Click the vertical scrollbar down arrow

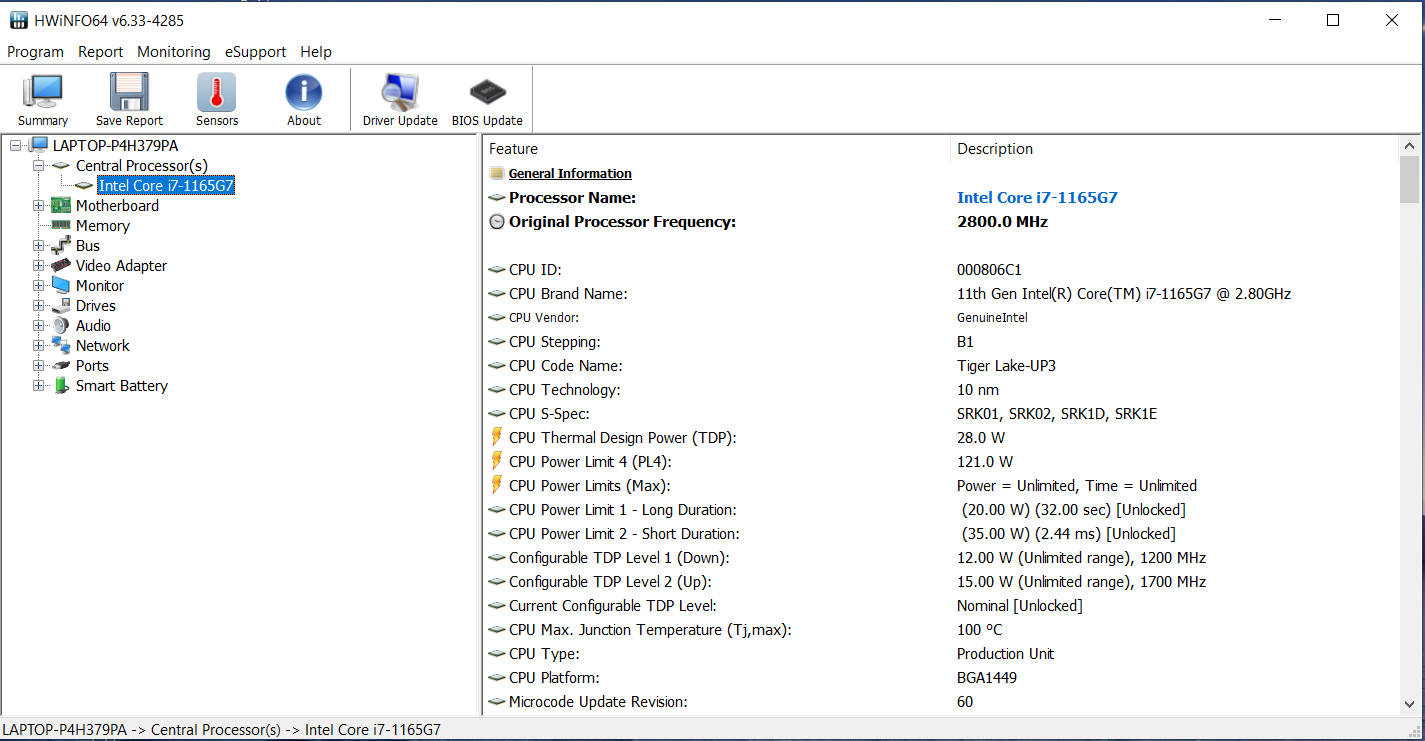click(1409, 704)
